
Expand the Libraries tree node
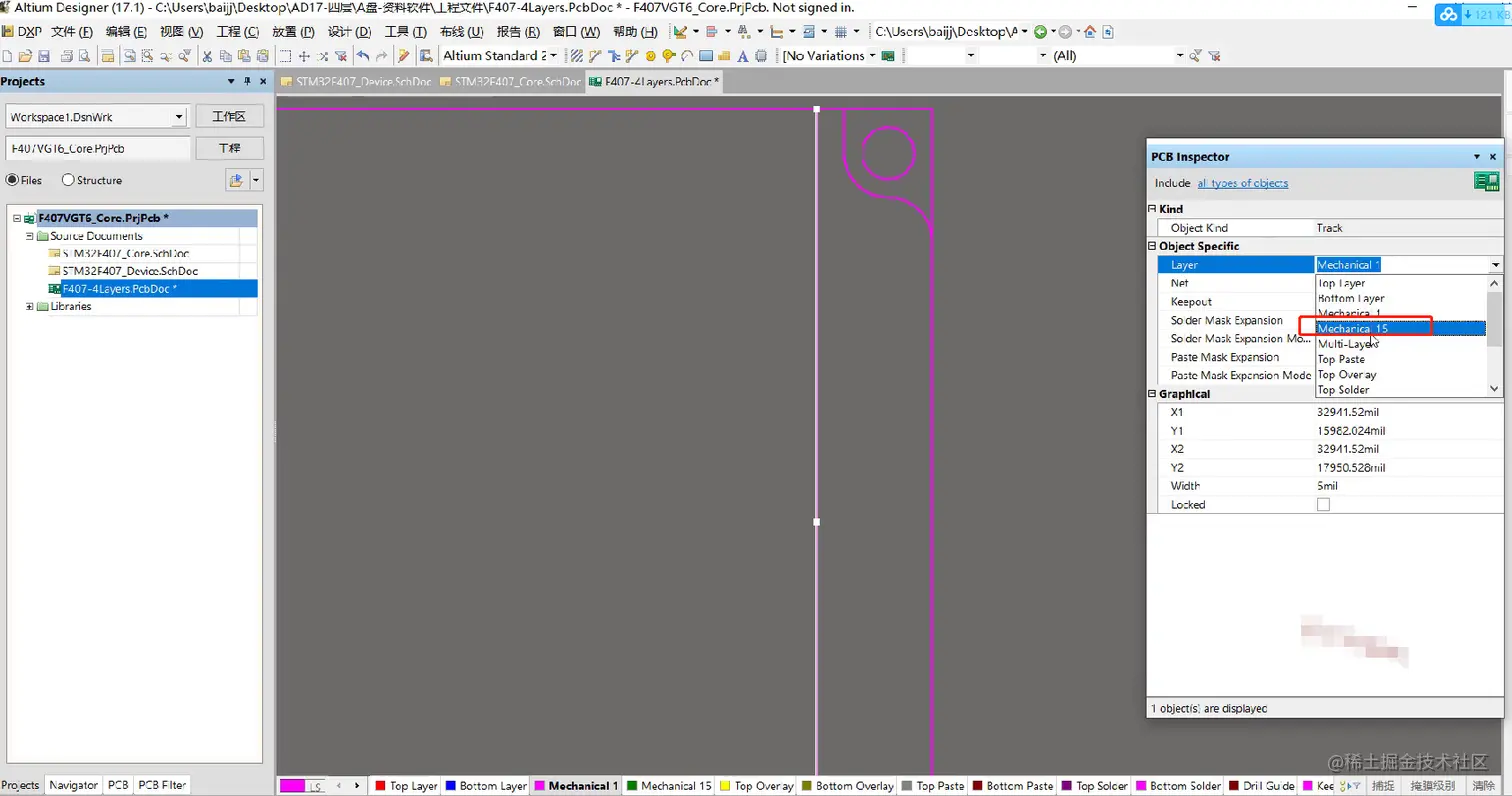tap(29, 307)
